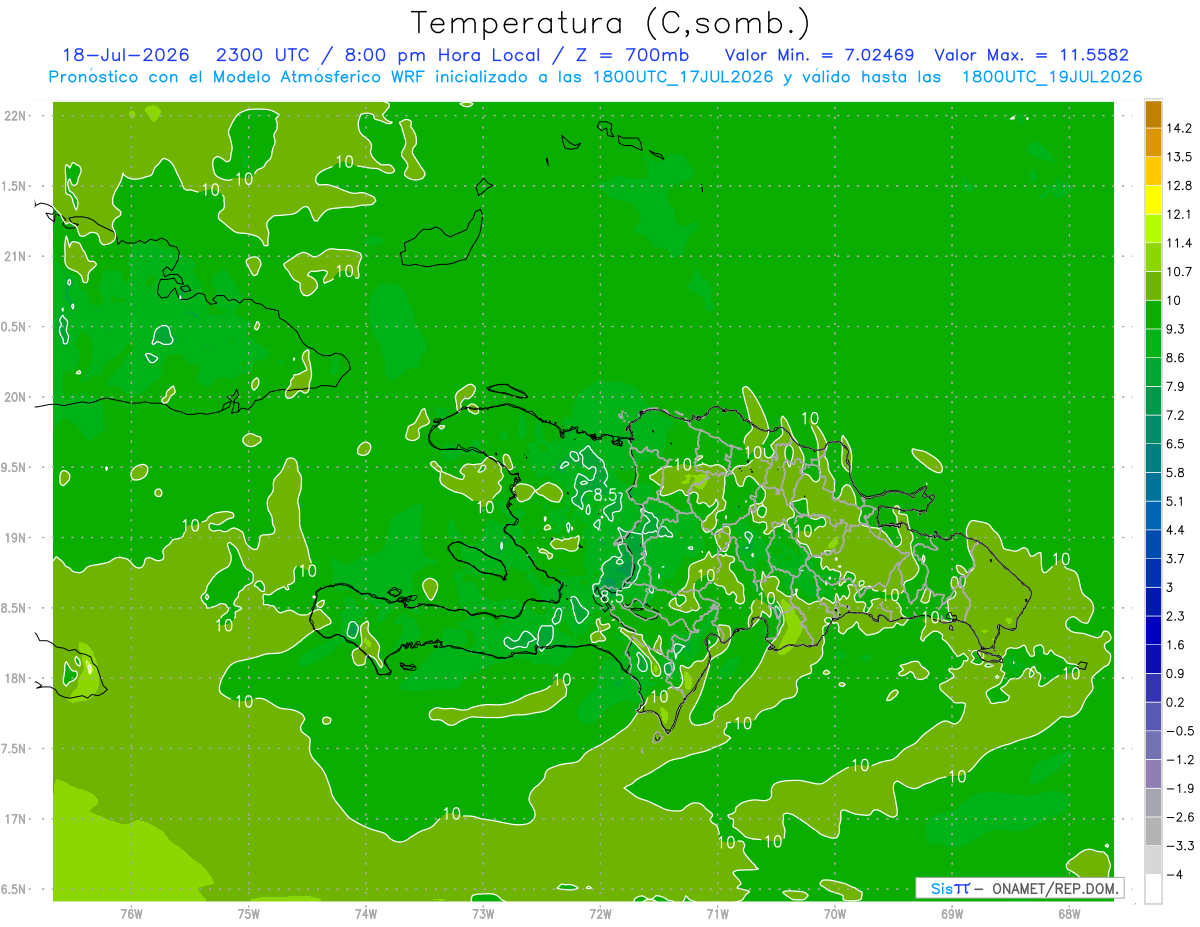1200x927 pixels.
Task: Click the "0.9" color scale label
Action: pos(1175,673)
